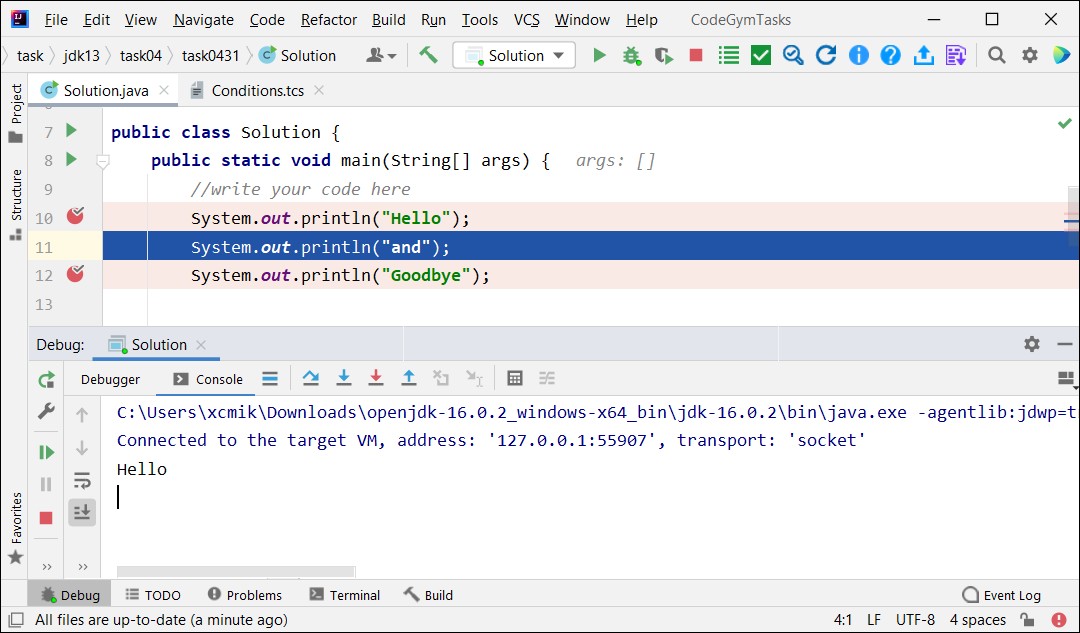Screen dimensions: 1080x633
Task: Toggle soft-wrap in console
Action: pos(82,479)
